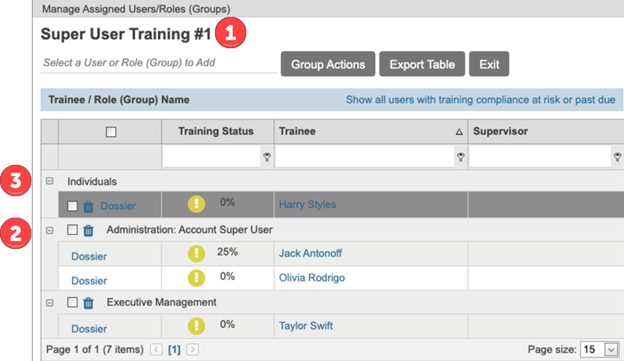624x361 pixels.
Task: Click warning status icon for Olivia Rodrigo
Action: (x=196, y=278)
